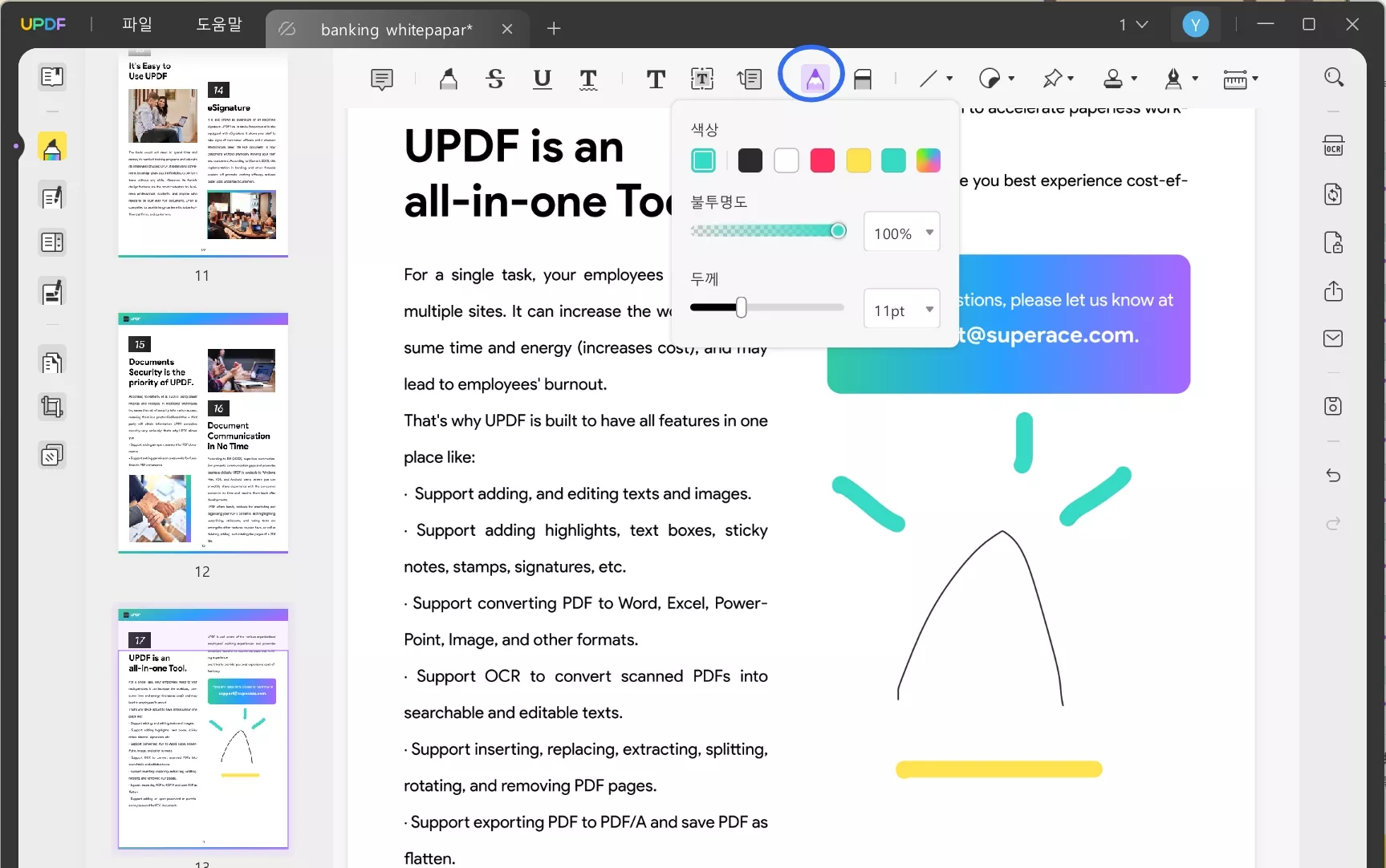The image size is (1386, 868).
Task: Undo the last action
Action: (1334, 476)
